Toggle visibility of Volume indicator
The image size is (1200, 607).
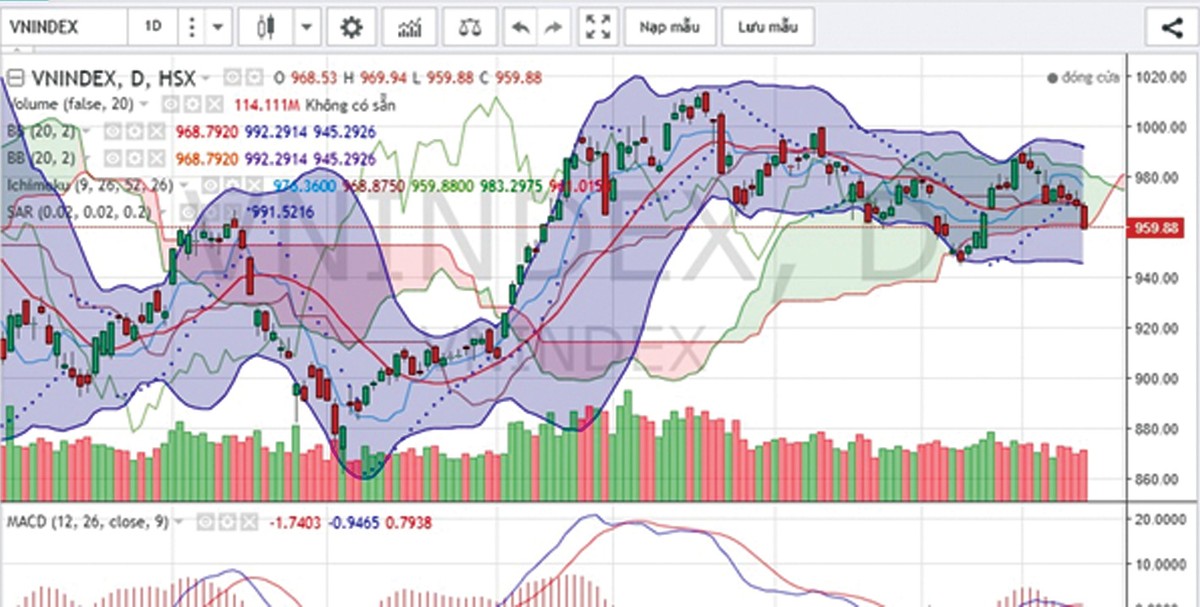[172, 104]
